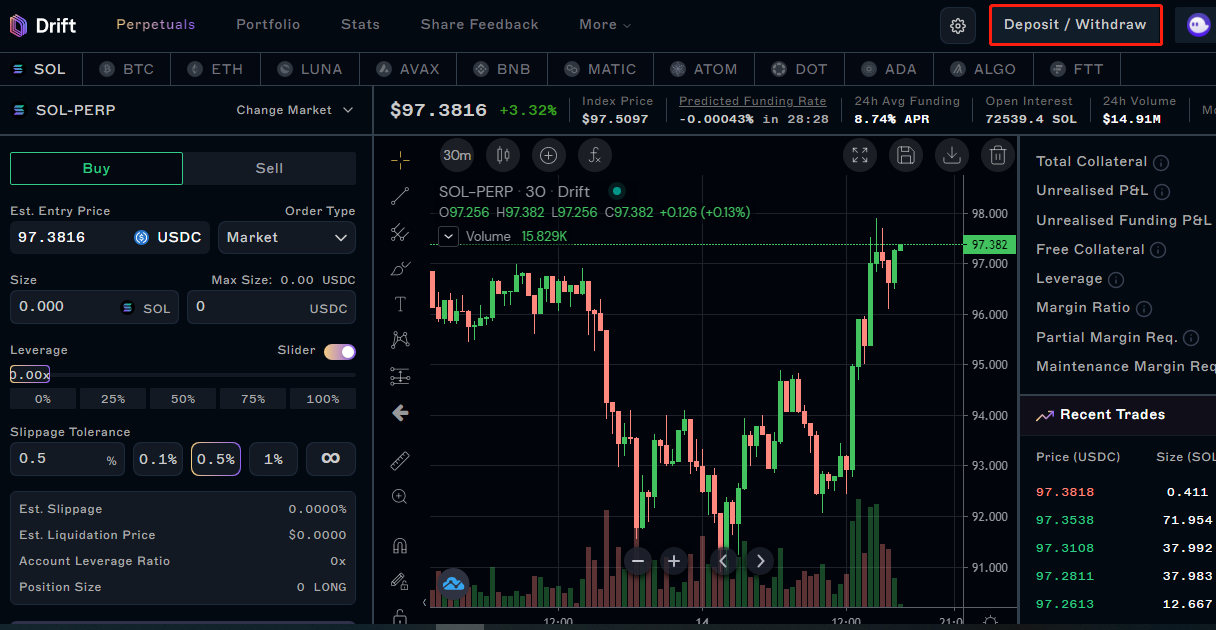Select the ETH market tab

click(215, 69)
